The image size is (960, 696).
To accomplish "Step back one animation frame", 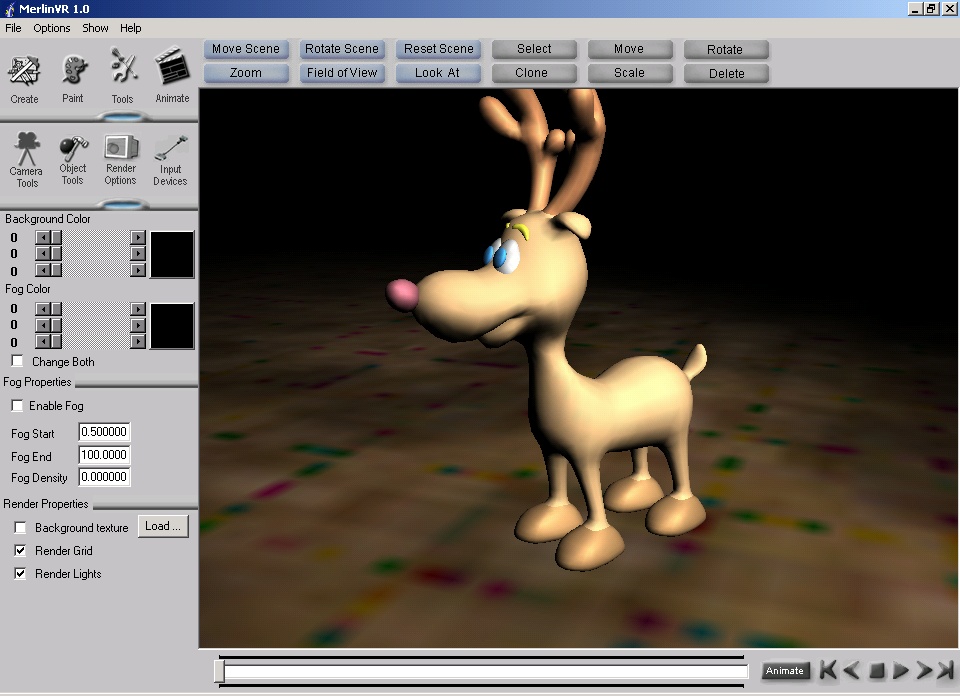I will (851, 670).
